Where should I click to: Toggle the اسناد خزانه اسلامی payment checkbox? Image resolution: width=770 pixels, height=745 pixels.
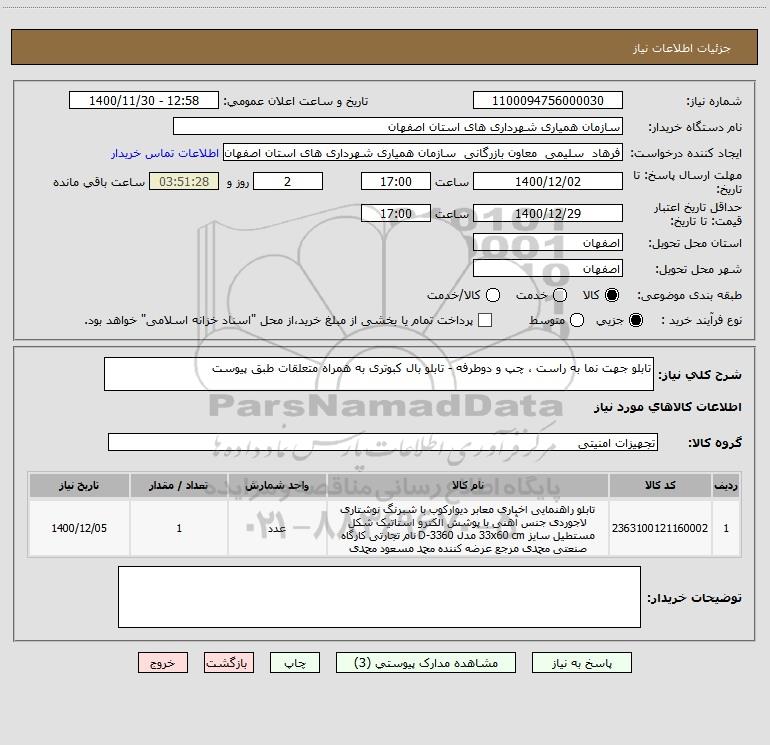(x=485, y=320)
